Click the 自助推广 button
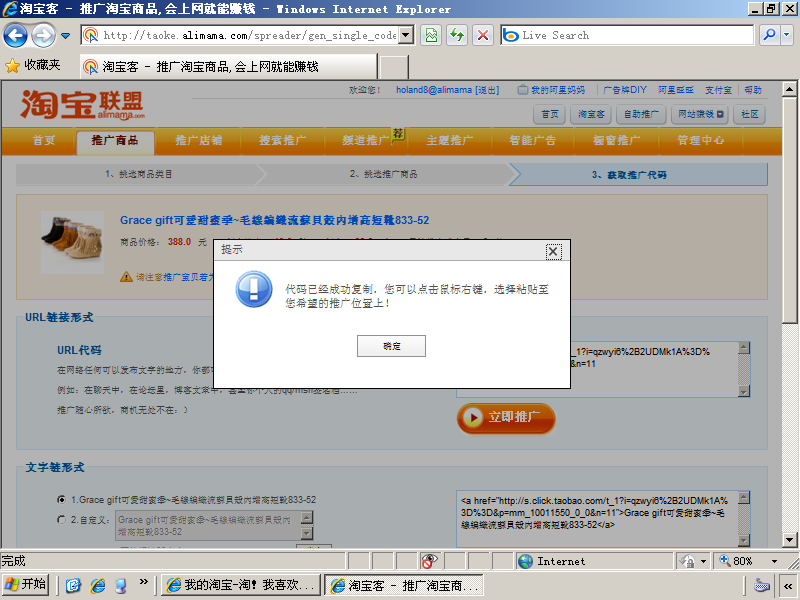Image resolution: width=800 pixels, height=600 pixels. coord(641,114)
